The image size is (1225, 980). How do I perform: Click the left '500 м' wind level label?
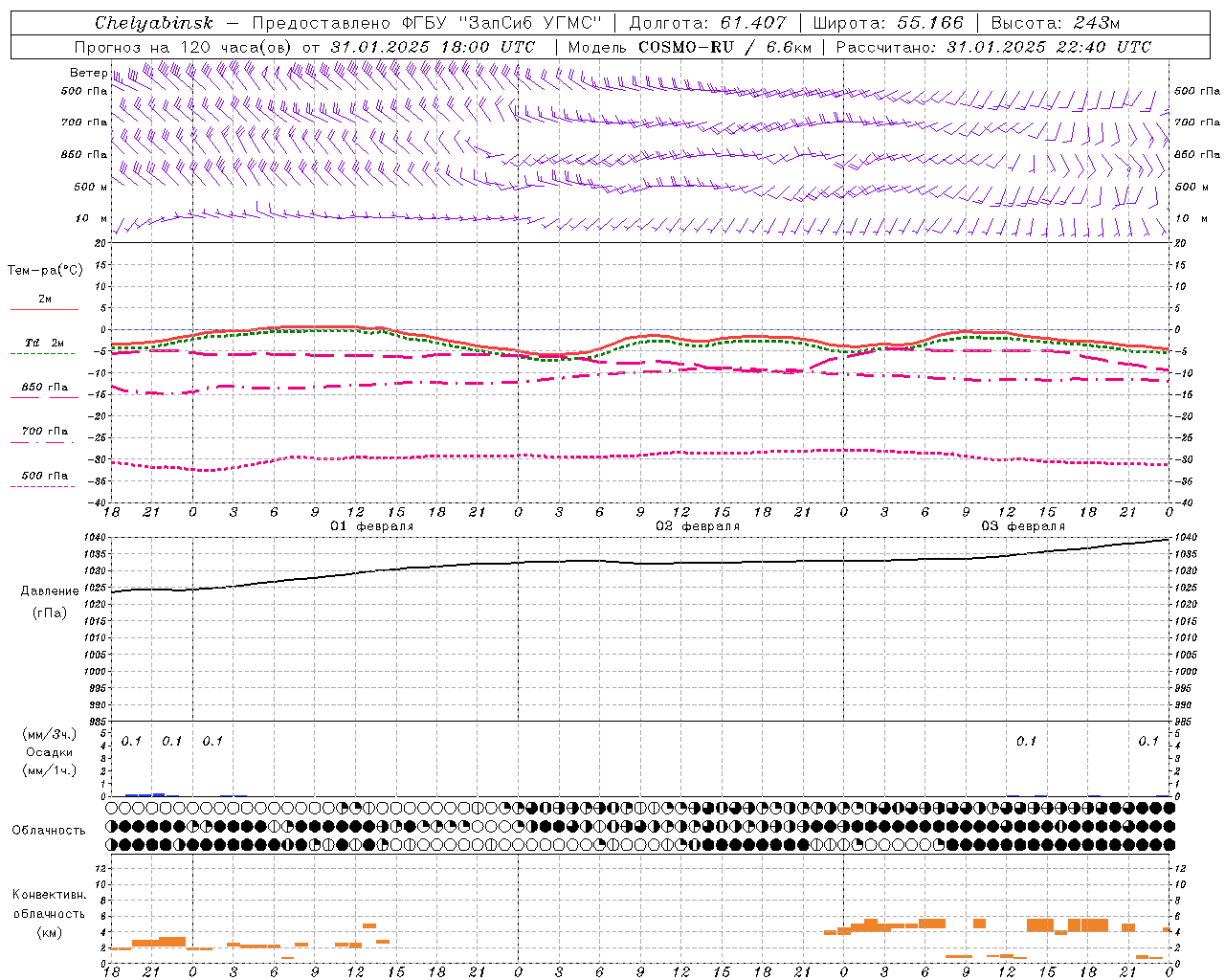(x=91, y=187)
